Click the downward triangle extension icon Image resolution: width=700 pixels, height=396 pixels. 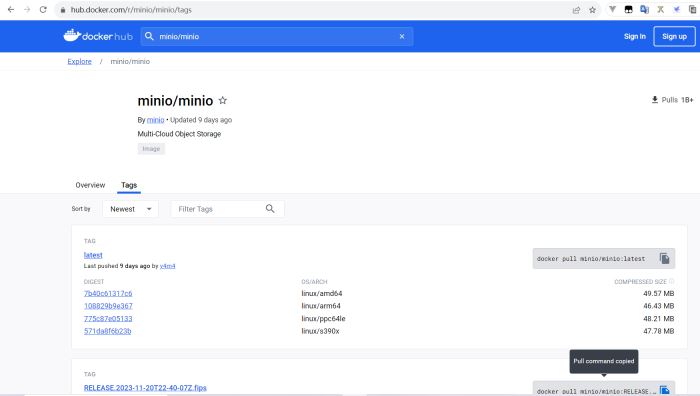coord(612,9)
